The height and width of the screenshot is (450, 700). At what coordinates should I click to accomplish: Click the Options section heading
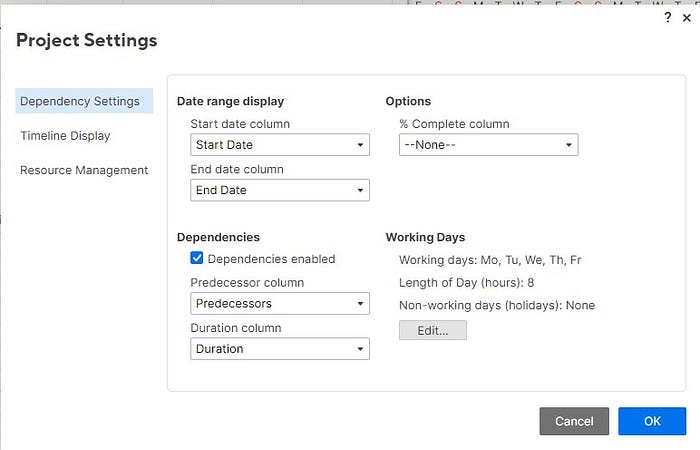[x=408, y=101]
